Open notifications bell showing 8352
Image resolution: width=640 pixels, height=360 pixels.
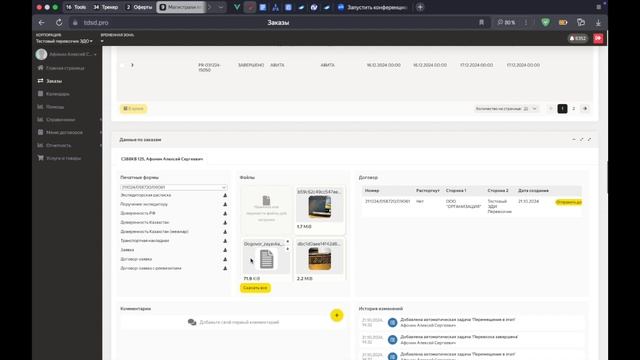click(578, 38)
